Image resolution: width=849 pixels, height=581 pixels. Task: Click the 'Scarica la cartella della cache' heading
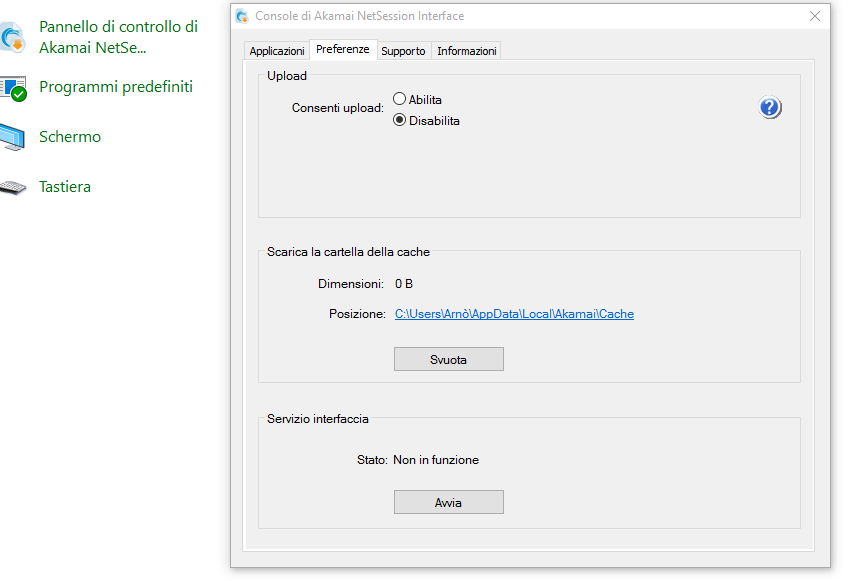click(348, 252)
